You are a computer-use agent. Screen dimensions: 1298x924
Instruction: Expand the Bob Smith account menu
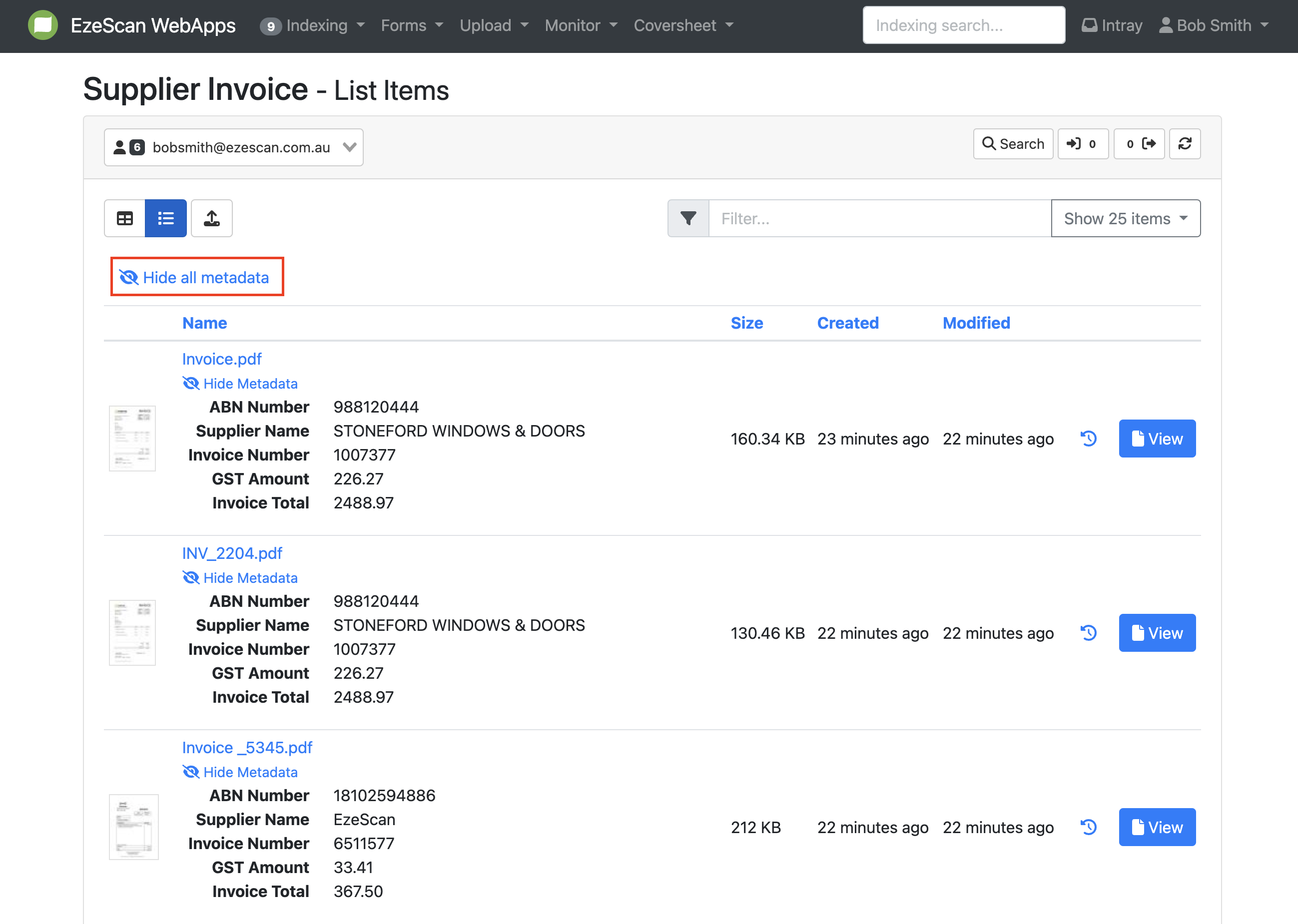click(1214, 25)
